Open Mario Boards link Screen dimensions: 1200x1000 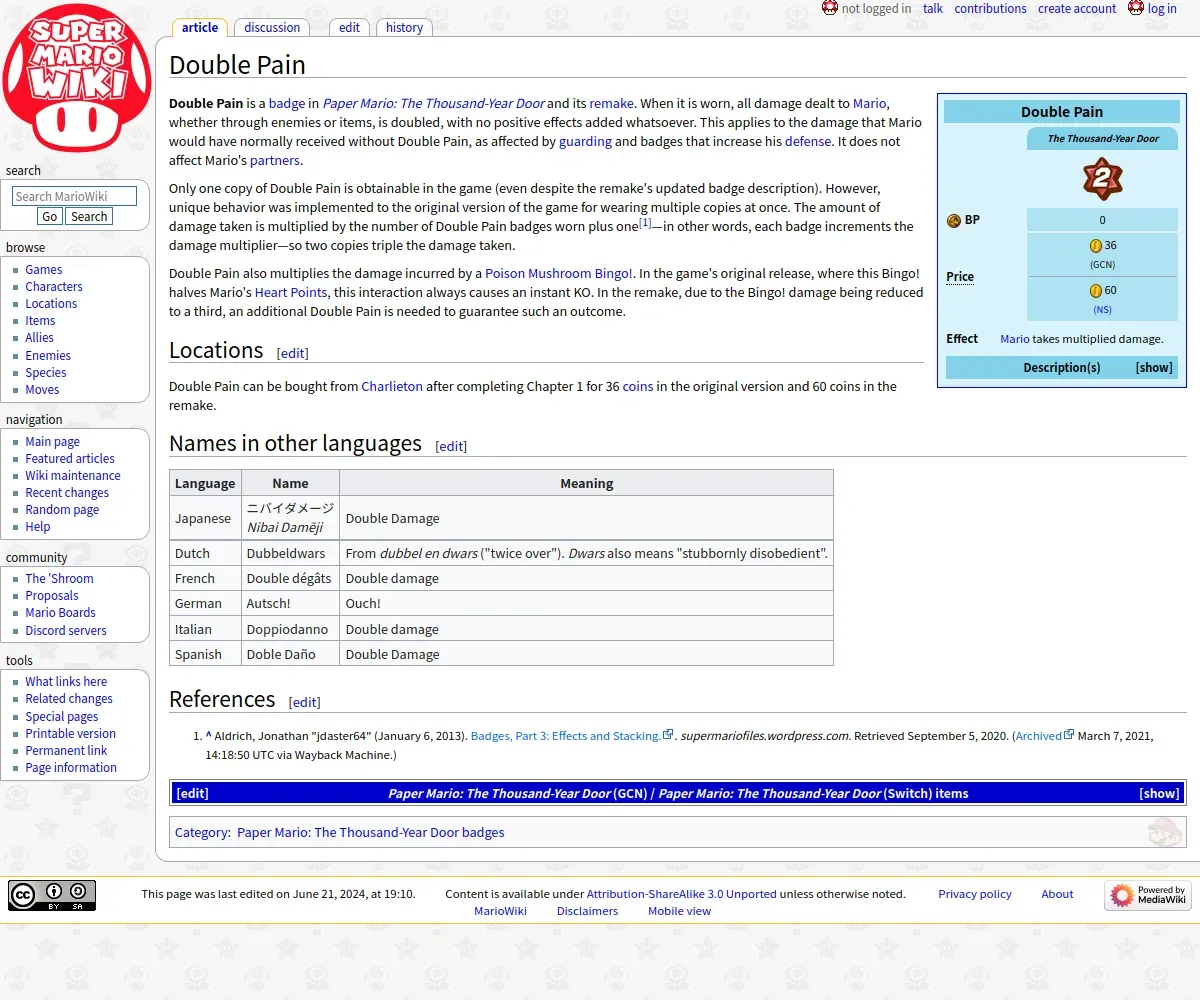[60, 612]
